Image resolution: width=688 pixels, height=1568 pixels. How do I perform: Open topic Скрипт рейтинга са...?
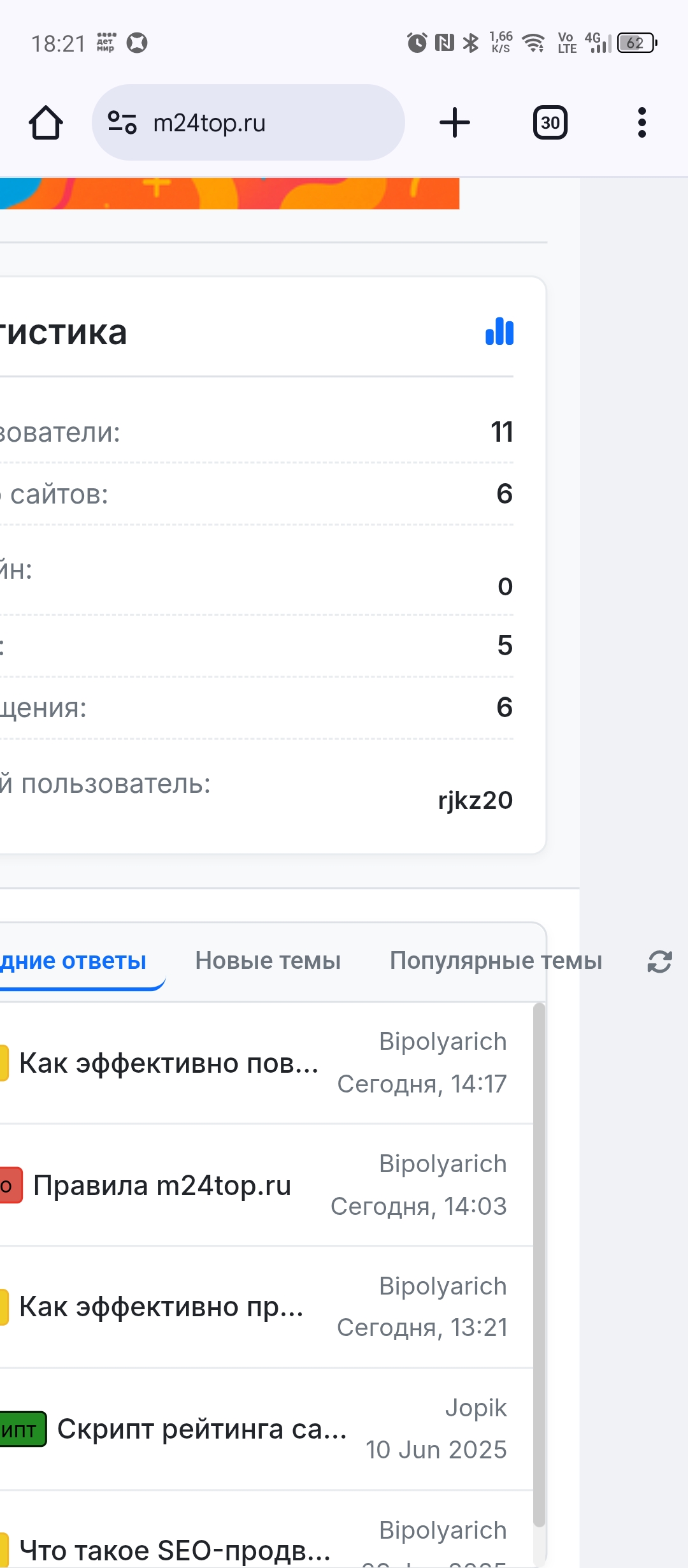(x=201, y=1429)
